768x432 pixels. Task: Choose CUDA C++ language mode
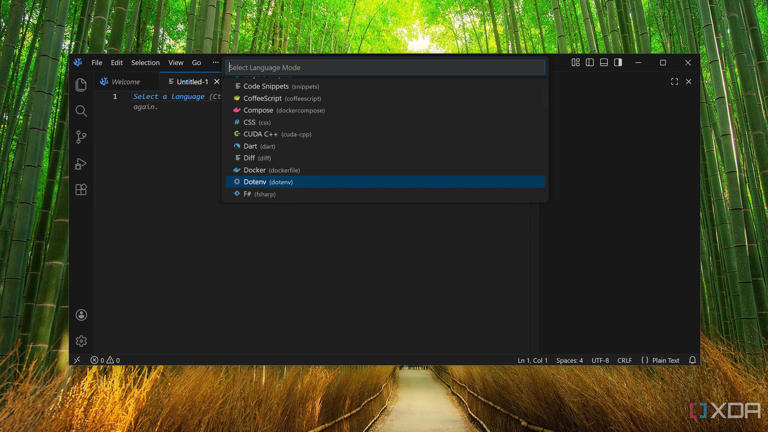[x=385, y=134]
